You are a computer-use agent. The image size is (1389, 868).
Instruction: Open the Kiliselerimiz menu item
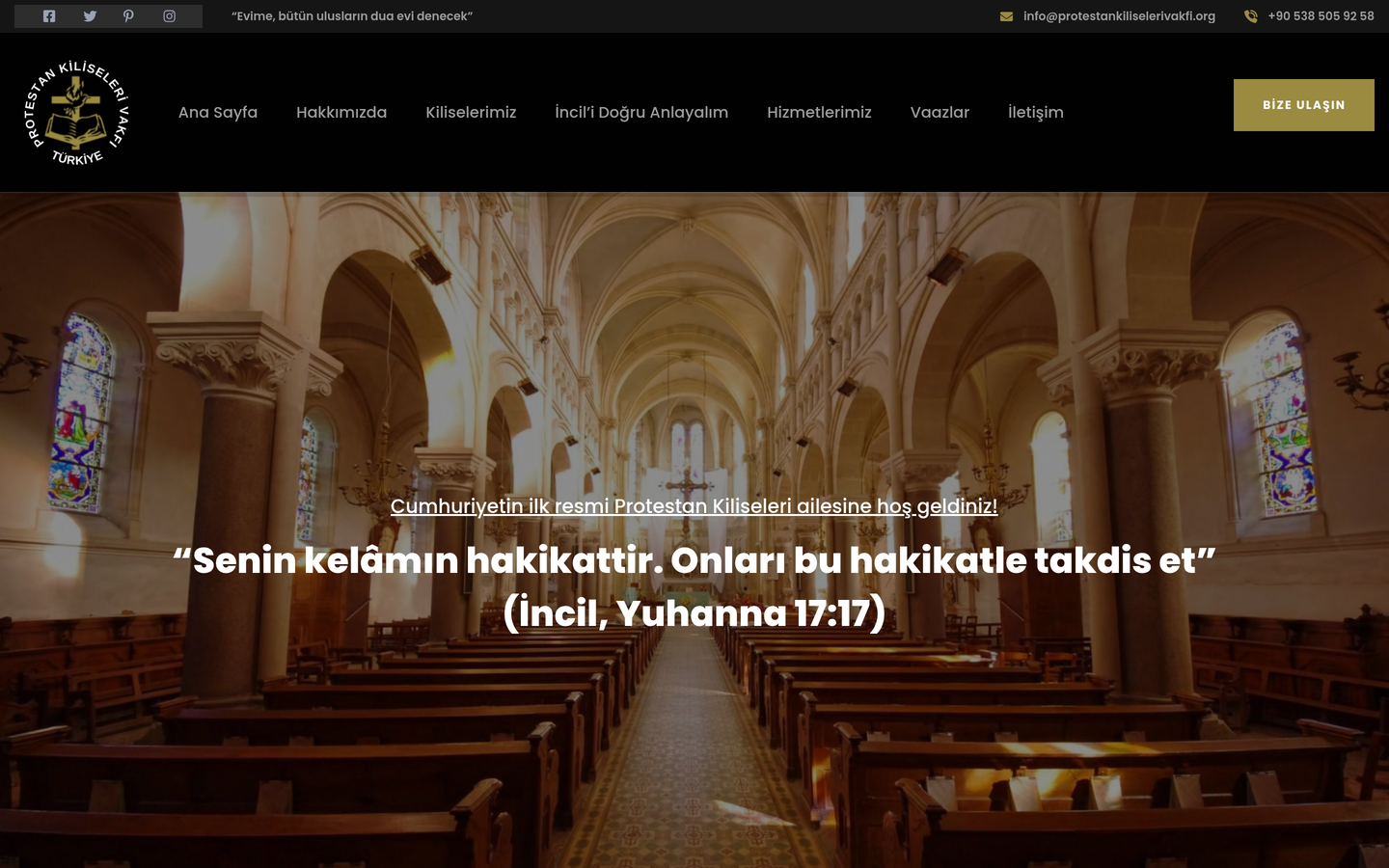pyautogui.click(x=471, y=112)
